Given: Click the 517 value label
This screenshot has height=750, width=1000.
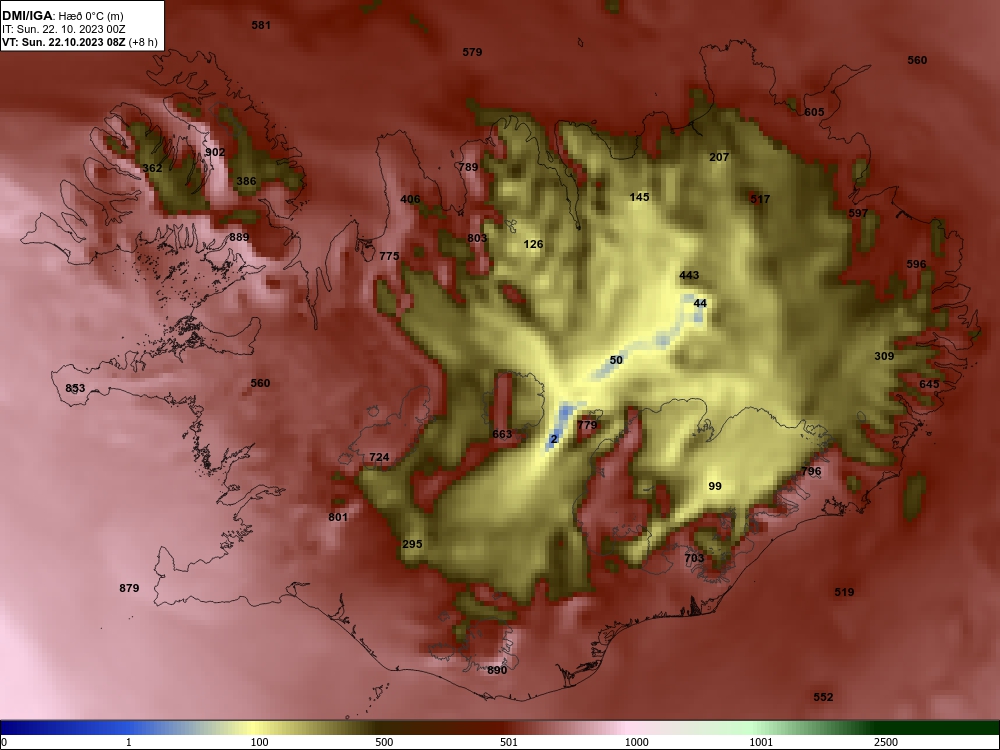Looking at the screenshot, I should [x=760, y=199].
